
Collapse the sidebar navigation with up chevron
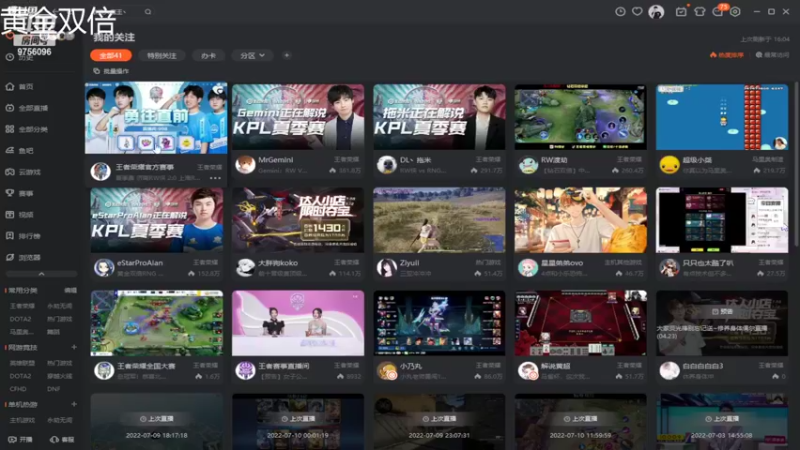click(x=41, y=274)
